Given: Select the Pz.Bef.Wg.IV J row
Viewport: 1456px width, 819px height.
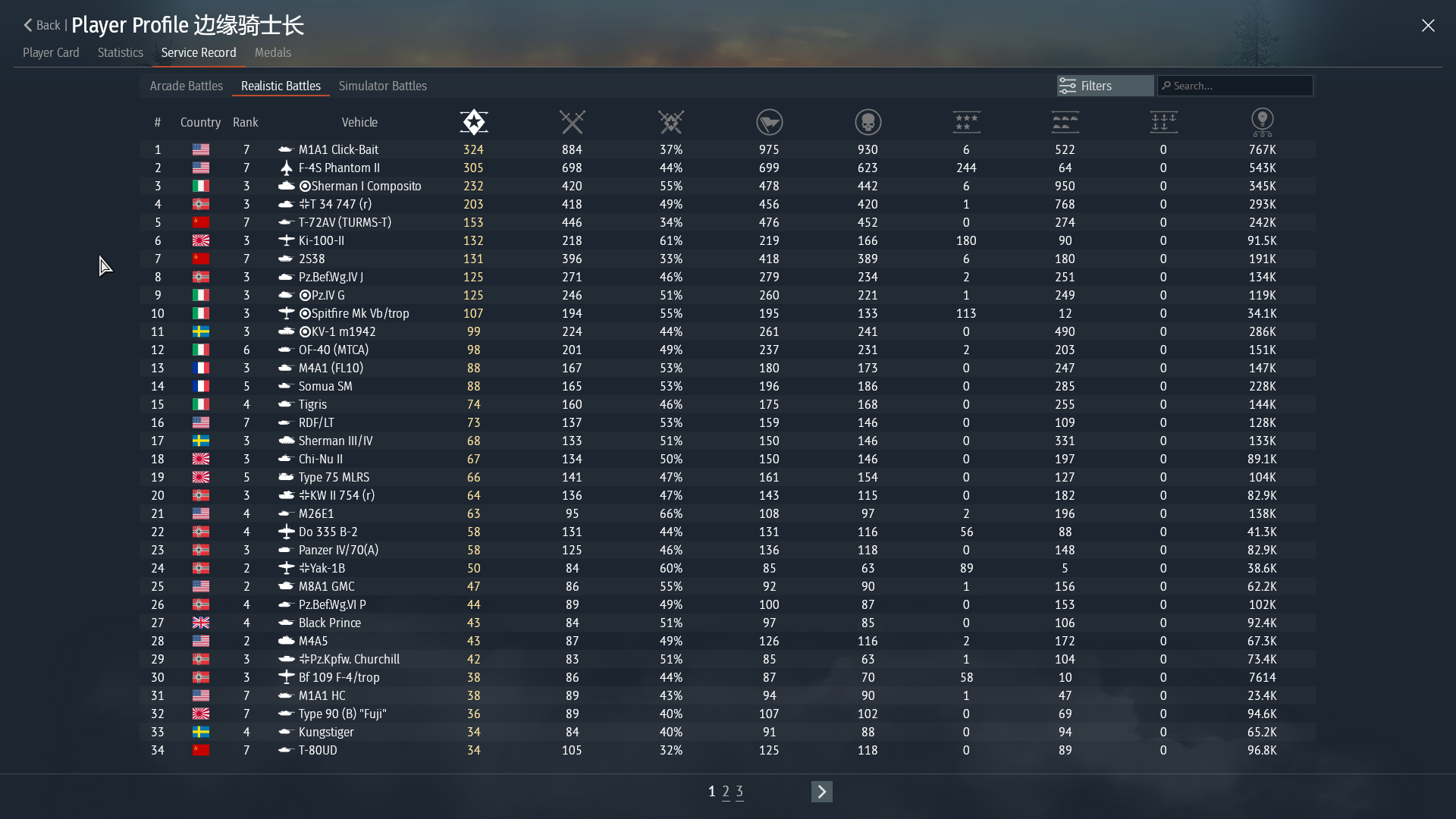Looking at the screenshot, I should pyautogui.click(x=728, y=277).
